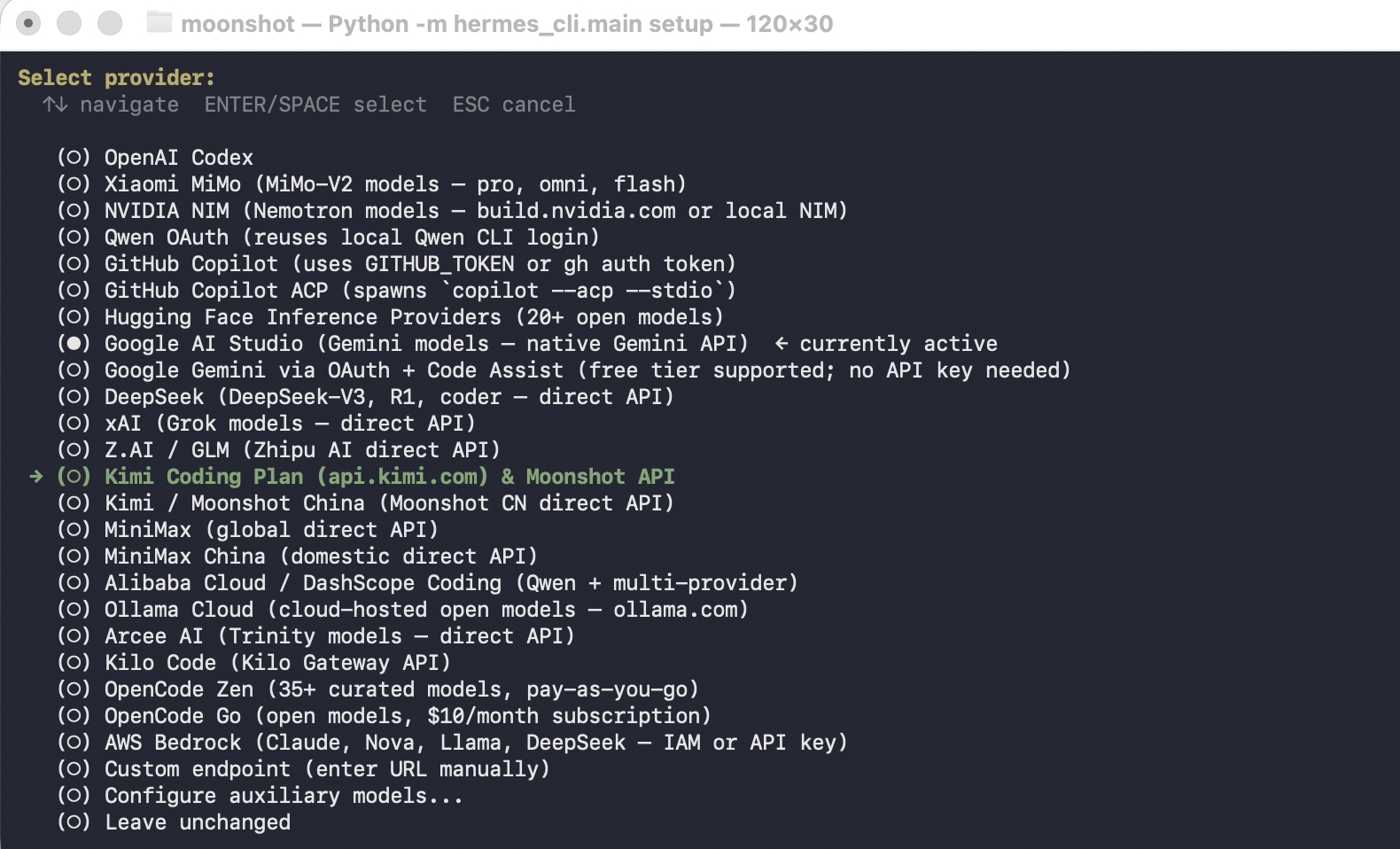Click the green arrow cursor indicator
Screen dimensions: 1400x849
coord(35,477)
